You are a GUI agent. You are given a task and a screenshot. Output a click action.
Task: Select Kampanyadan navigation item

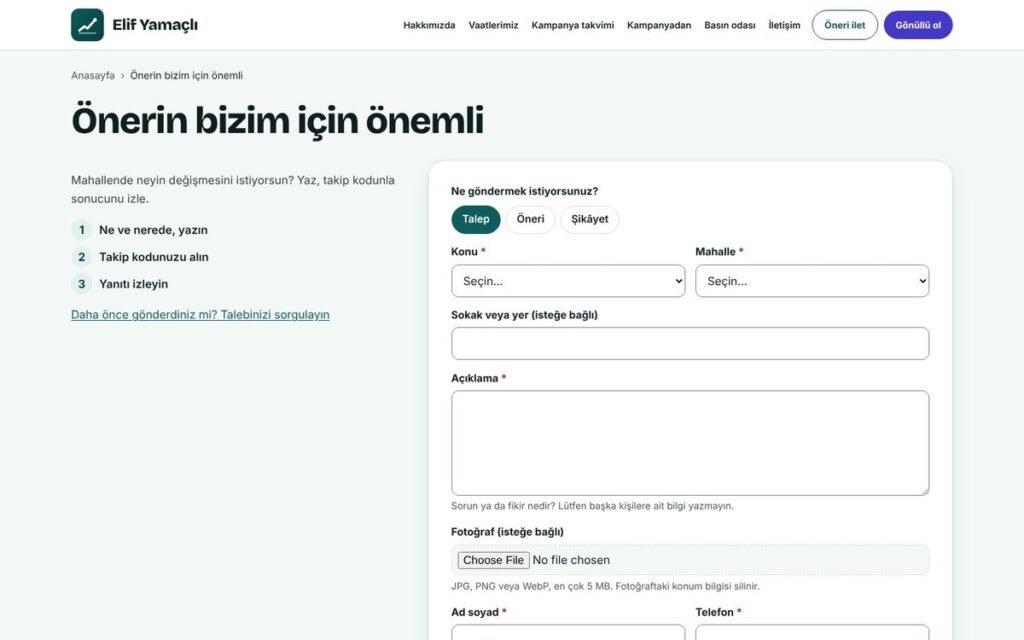(x=659, y=25)
